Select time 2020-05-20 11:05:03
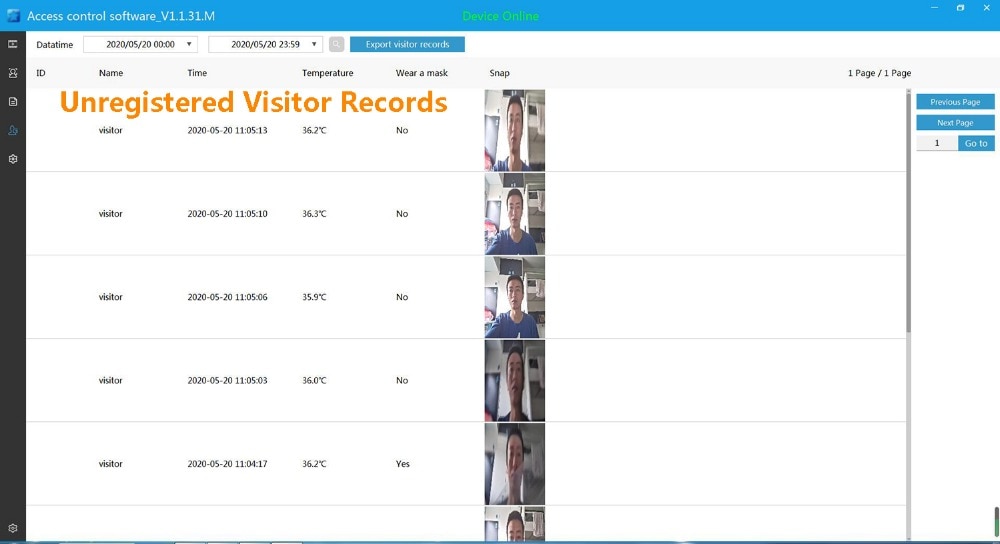Screen dimensions: 1000x544 tap(227, 380)
